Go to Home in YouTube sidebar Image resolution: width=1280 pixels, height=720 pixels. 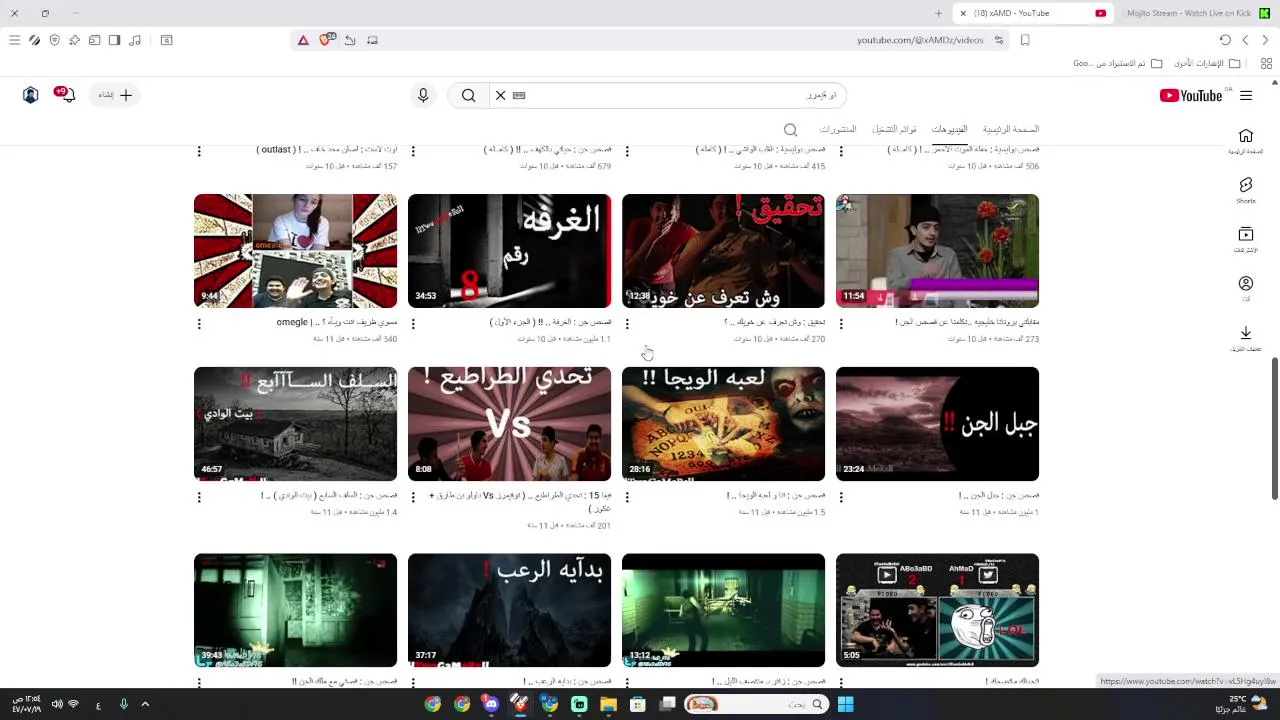point(1245,141)
